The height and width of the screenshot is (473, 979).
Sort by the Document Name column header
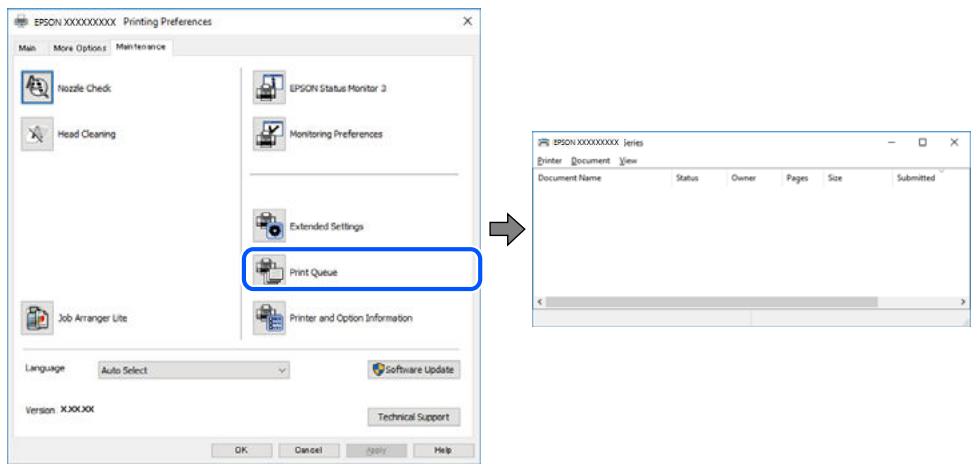pyautogui.click(x=603, y=178)
